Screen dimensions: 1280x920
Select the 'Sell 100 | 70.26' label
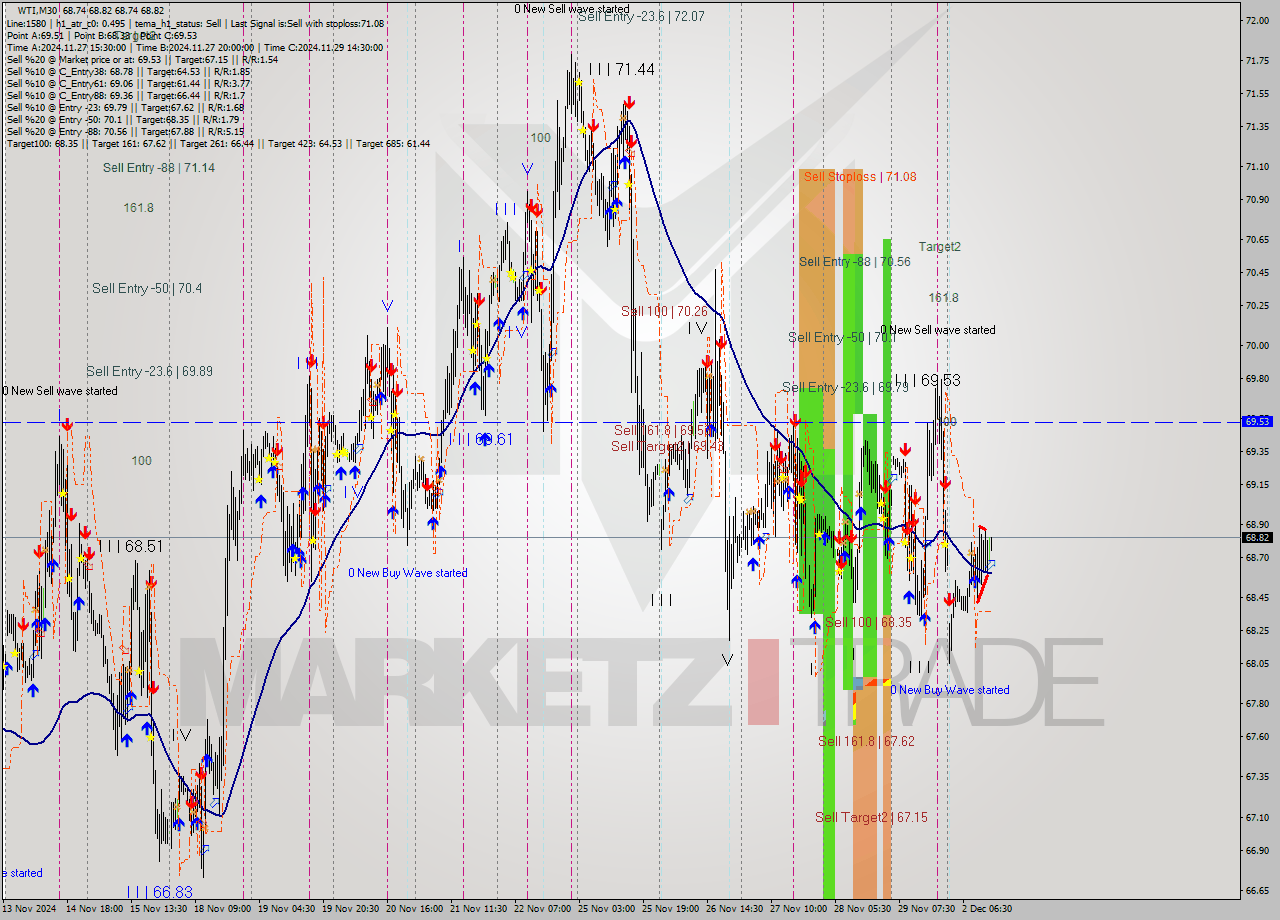(664, 311)
